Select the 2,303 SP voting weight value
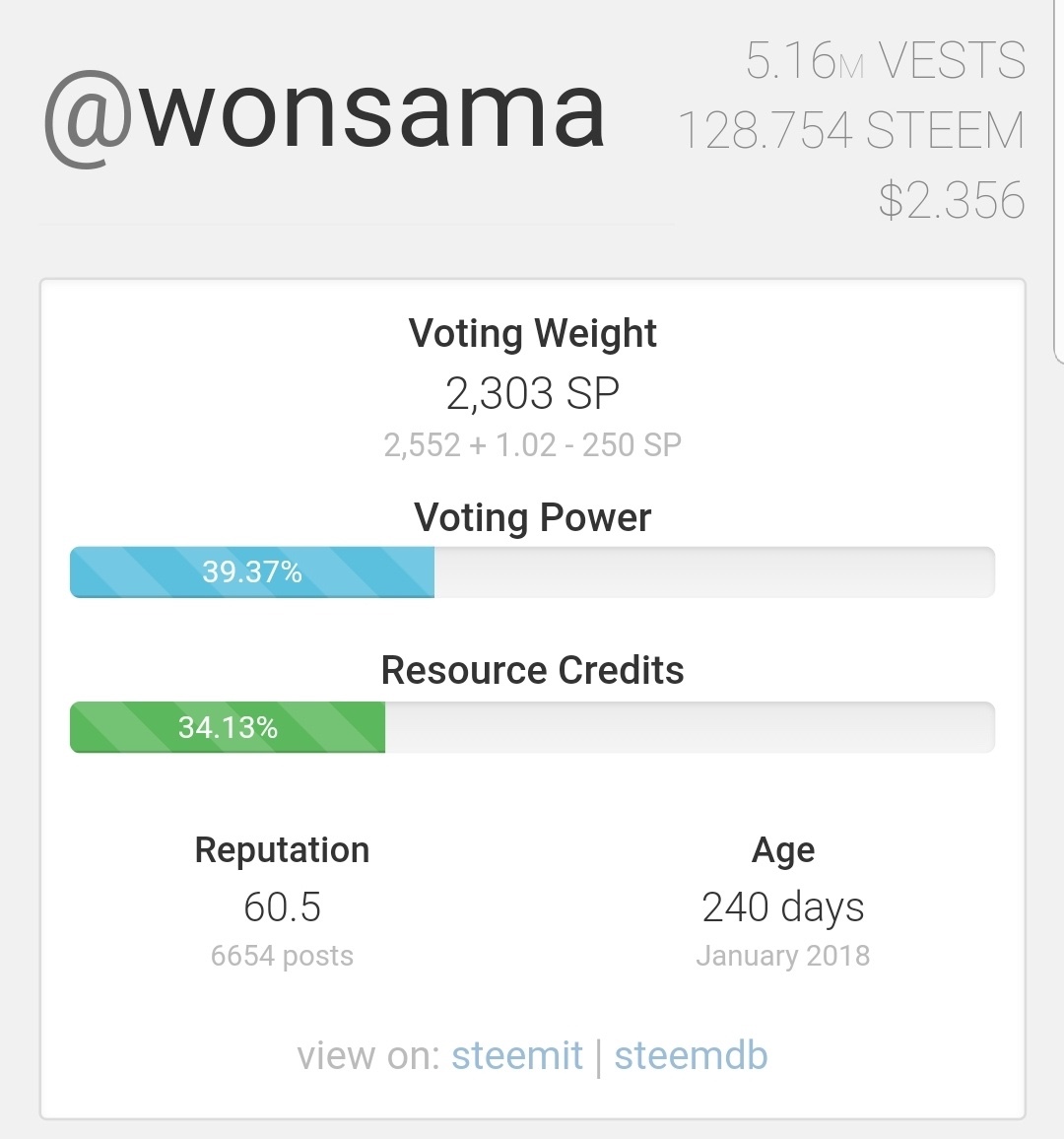The width and height of the screenshot is (1064, 1139). [532, 394]
